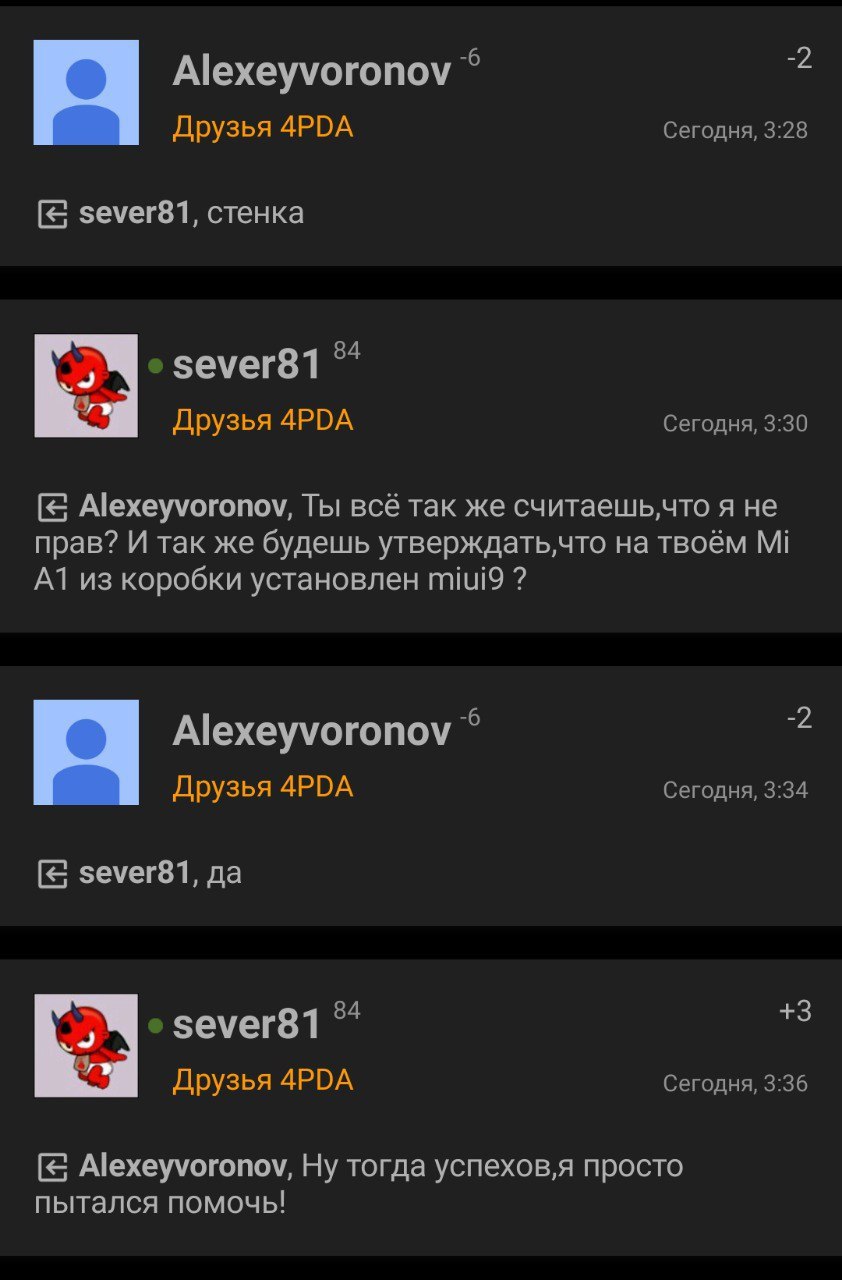Click the bold Alexeyvoronov mention in "Ну тогда успехов"
Screen dimensions: 842x1280
pos(183,1167)
